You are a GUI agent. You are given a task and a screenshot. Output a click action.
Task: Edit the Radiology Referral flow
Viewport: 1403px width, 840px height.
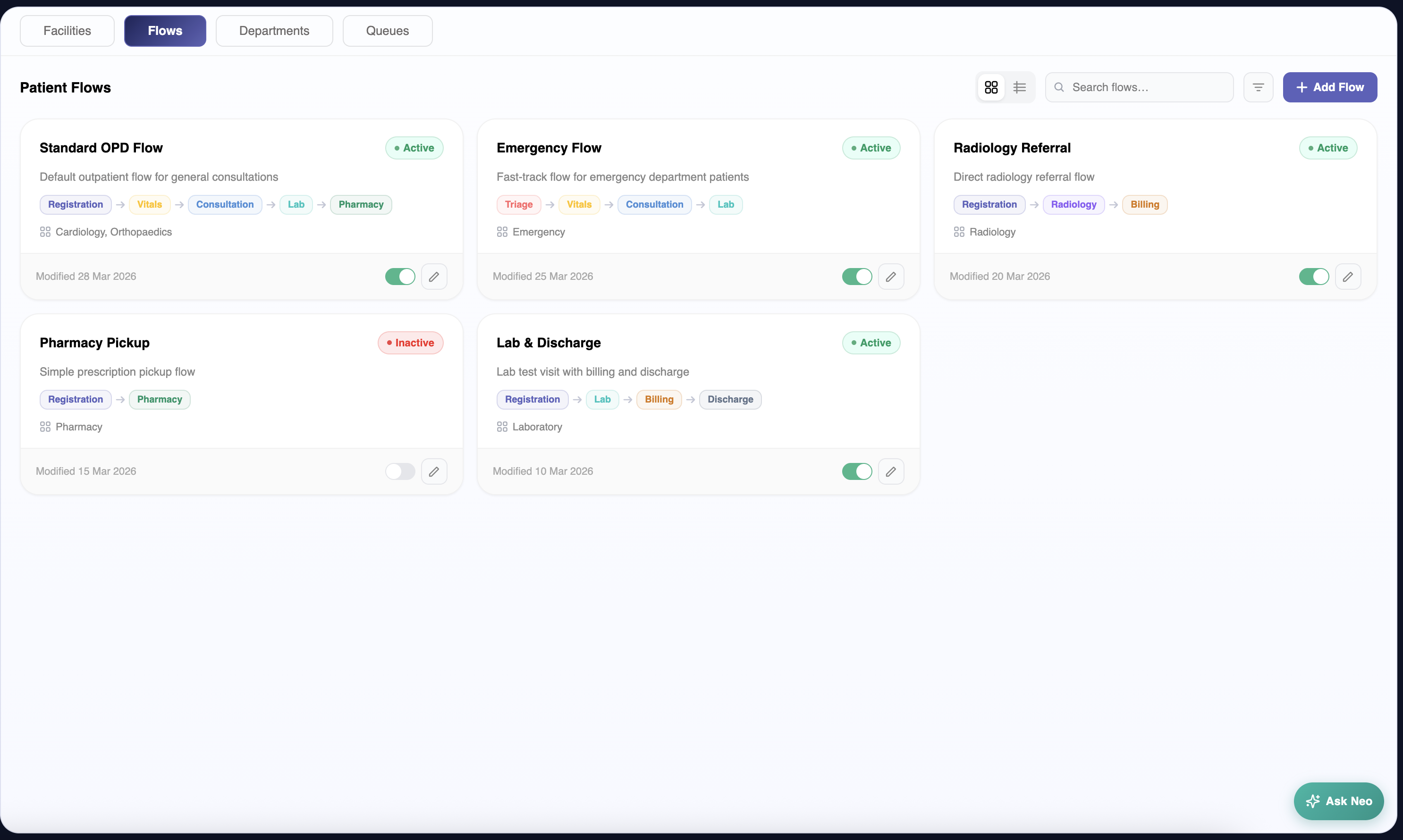pyautogui.click(x=1347, y=277)
